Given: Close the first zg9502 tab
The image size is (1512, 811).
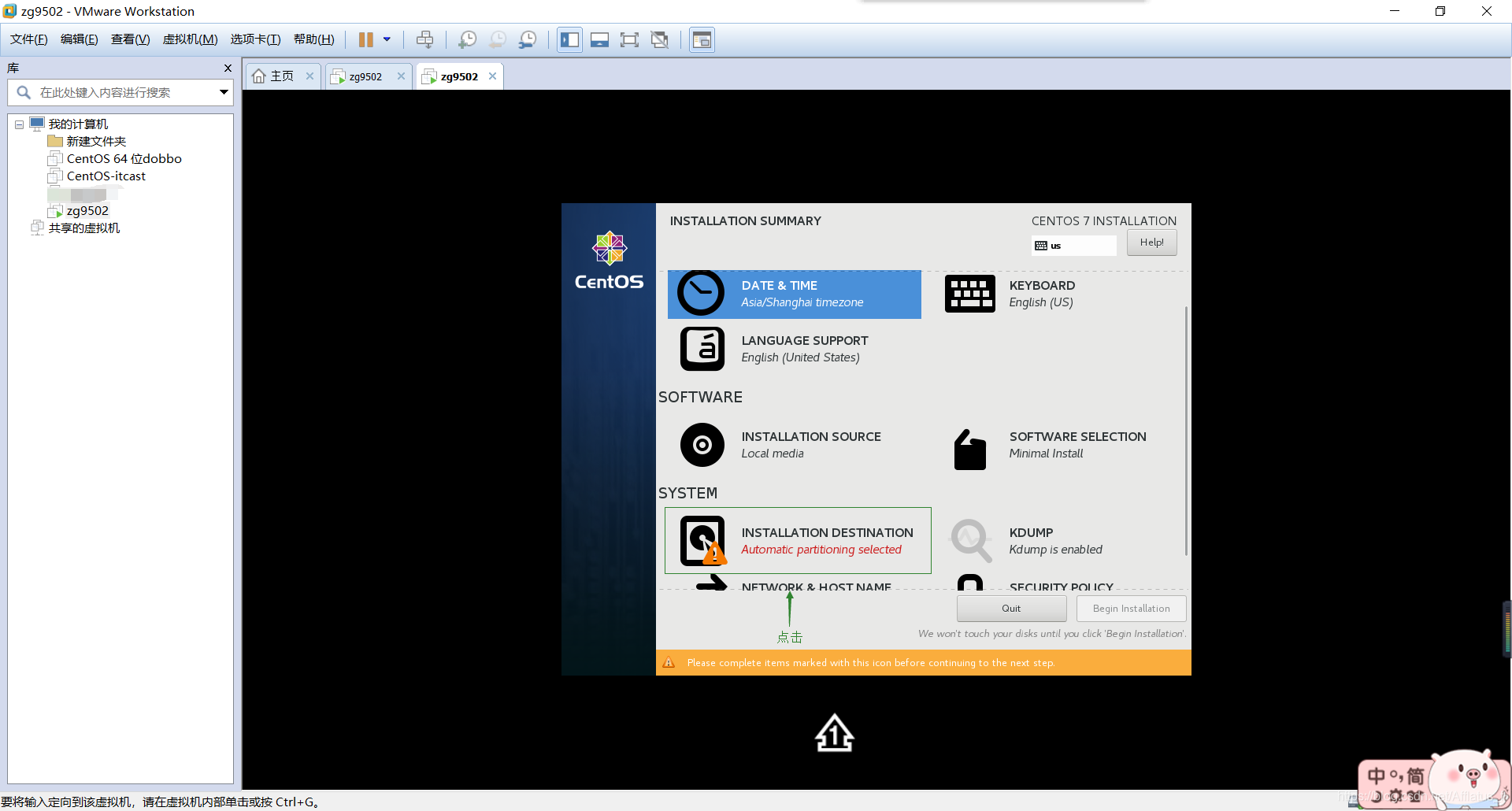Looking at the screenshot, I should click(x=401, y=76).
